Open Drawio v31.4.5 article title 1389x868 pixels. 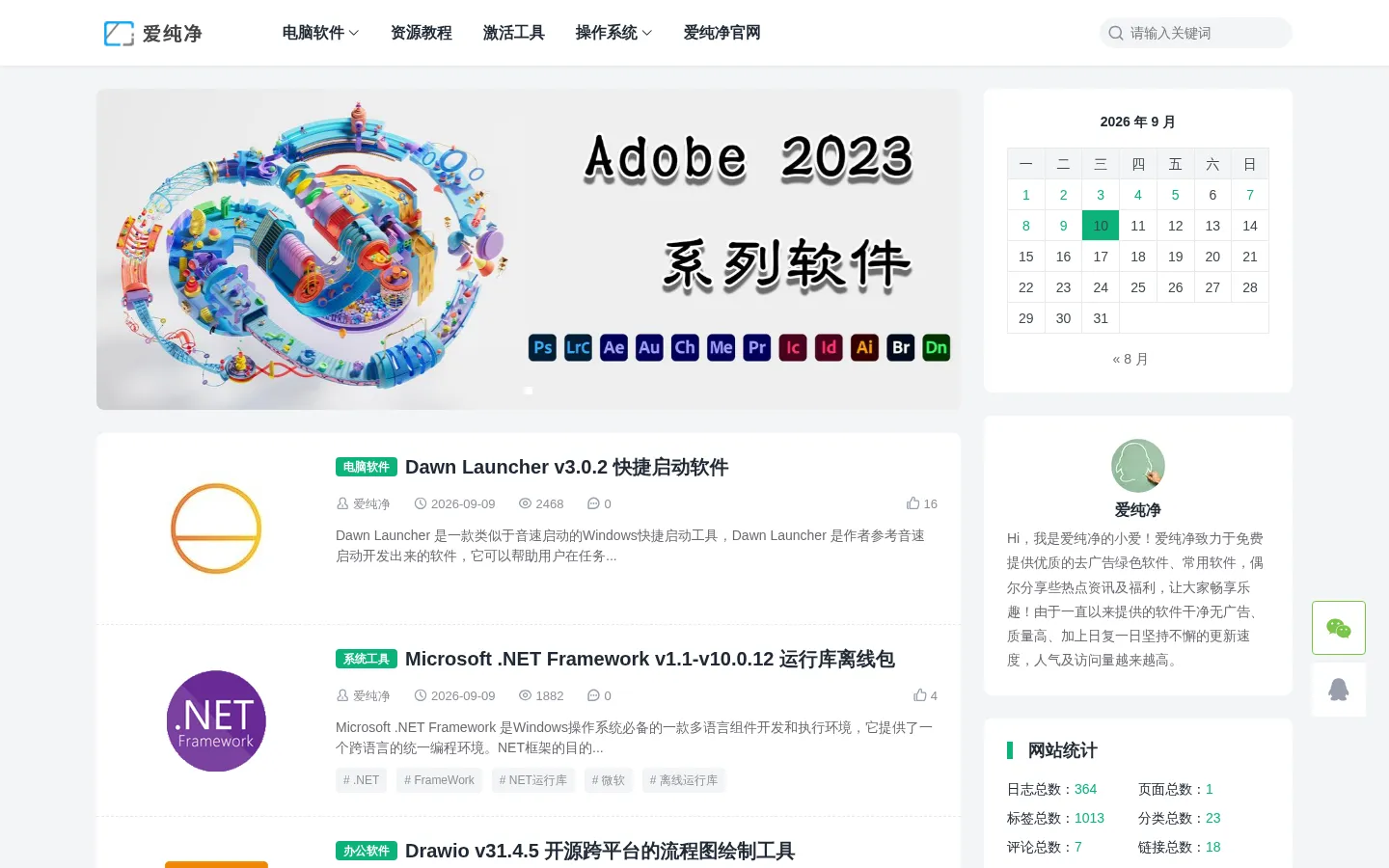click(600, 851)
